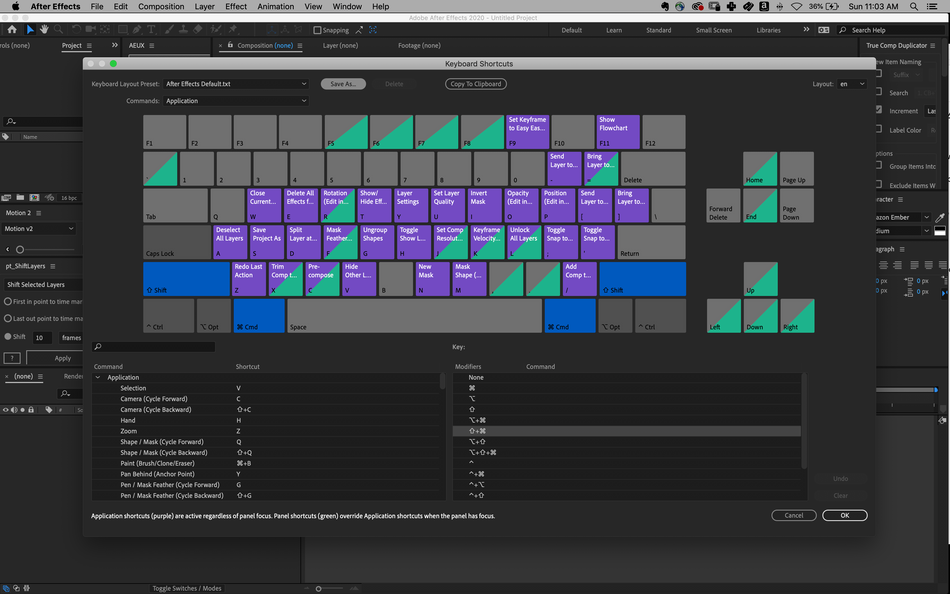Click the Home icon in the toolbar

[x=12, y=30]
